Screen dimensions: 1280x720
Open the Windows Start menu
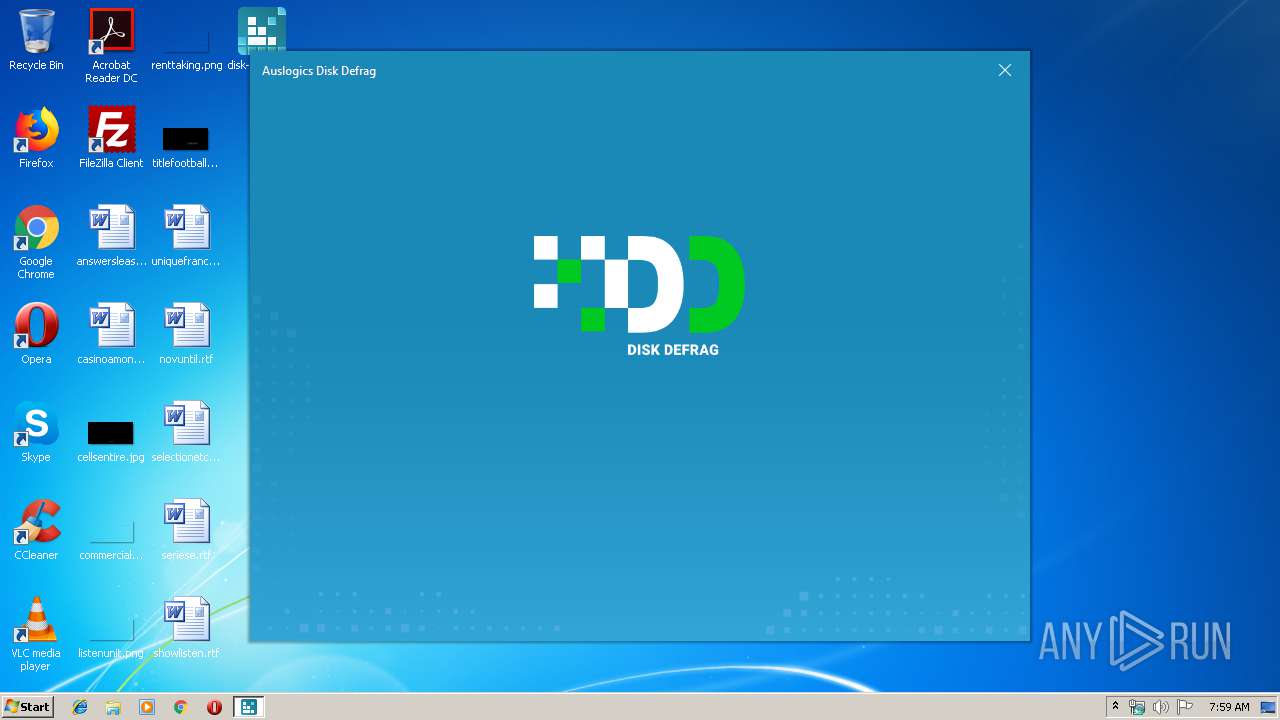click(27, 707)
